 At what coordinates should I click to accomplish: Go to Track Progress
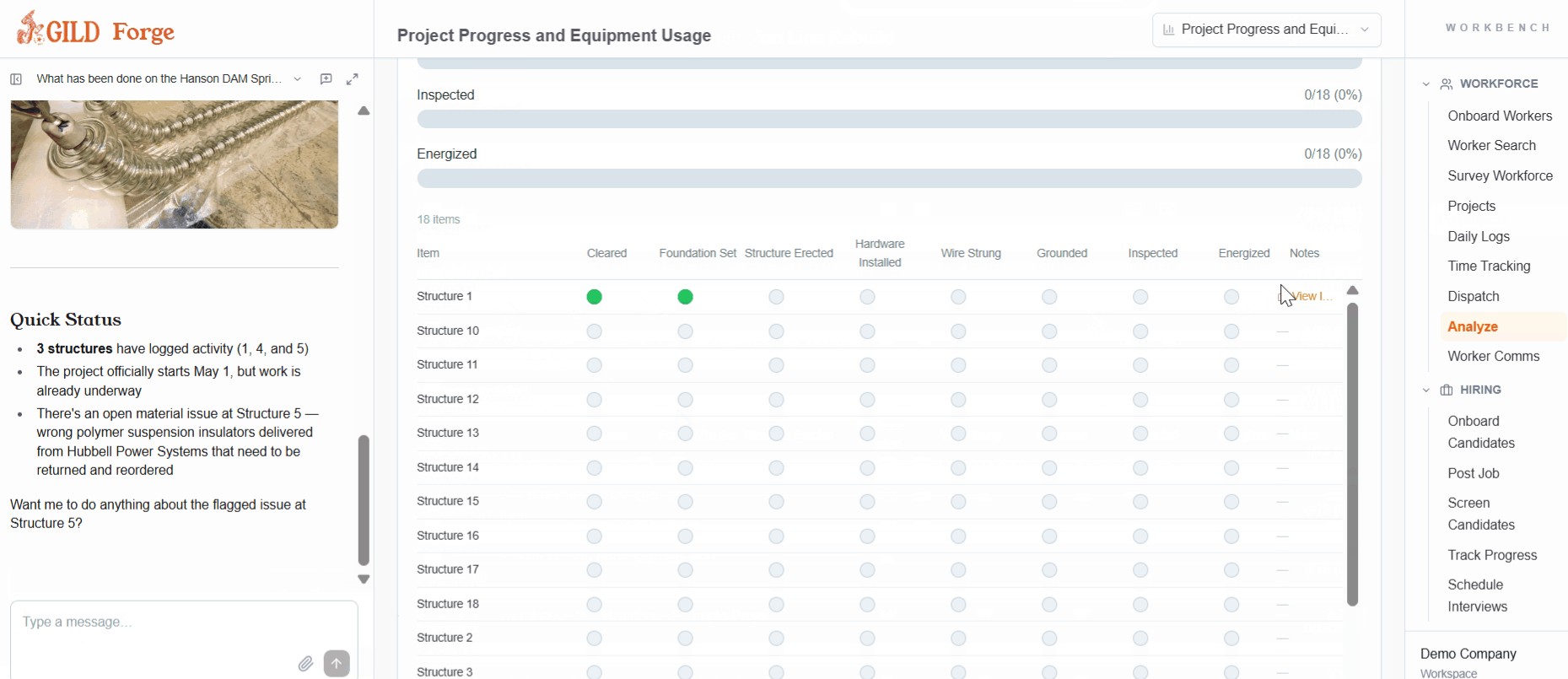tap(1492, 556)
